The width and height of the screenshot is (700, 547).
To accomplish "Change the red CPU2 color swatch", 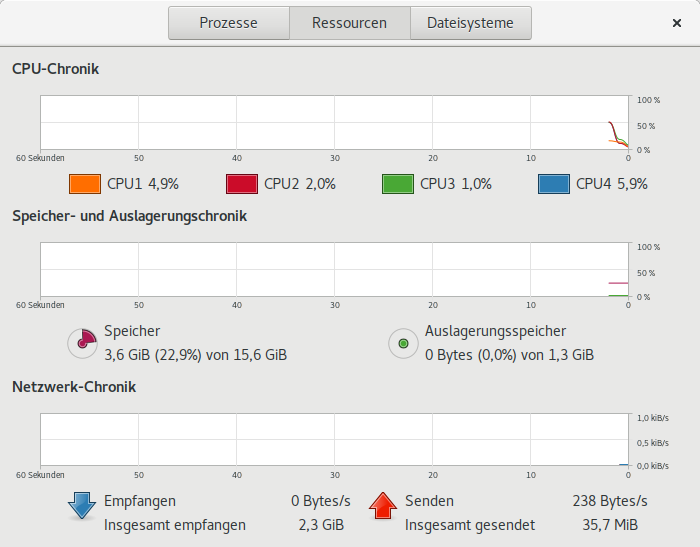I will [x=242, y=184].
